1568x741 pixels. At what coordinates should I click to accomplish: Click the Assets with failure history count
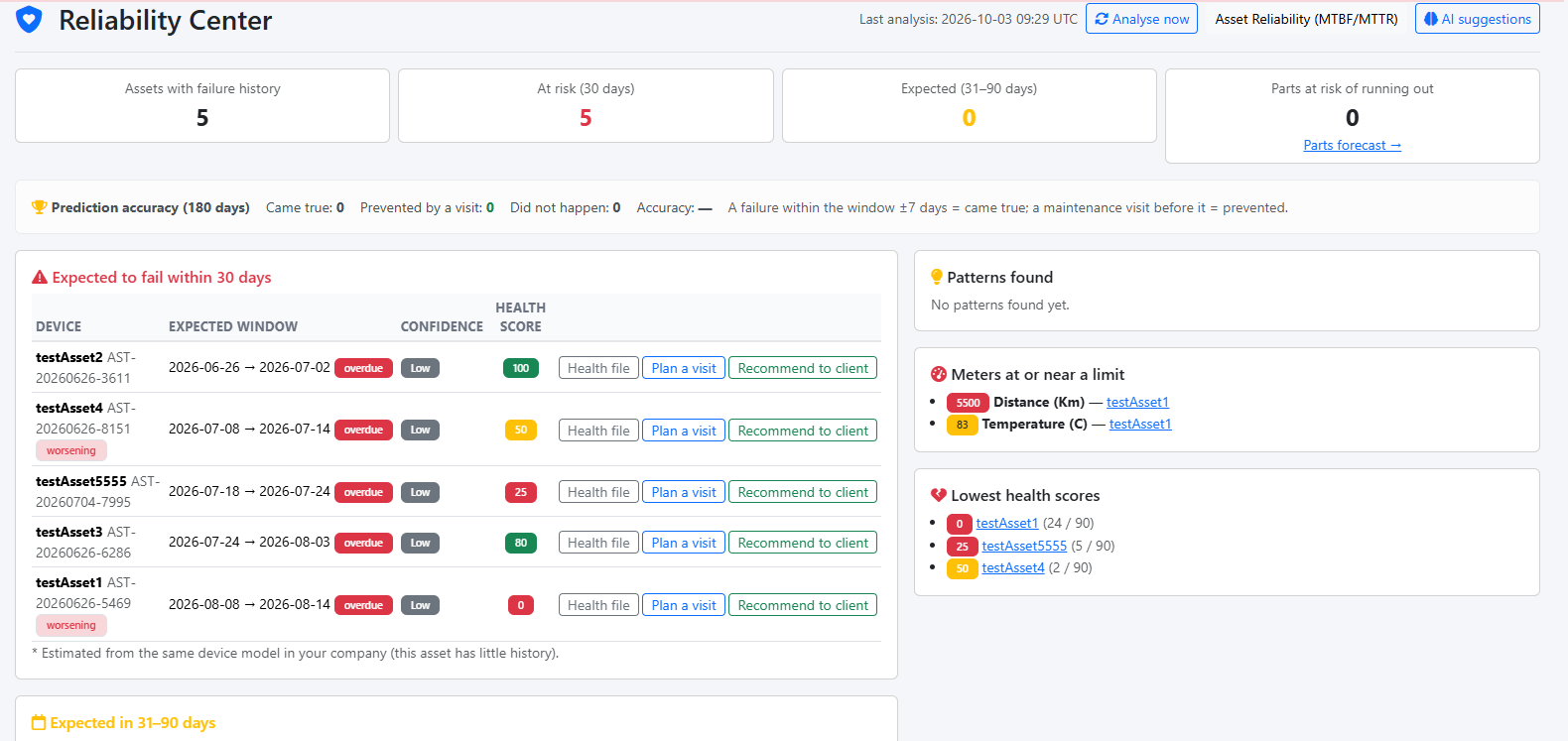click(x=202, y=118)
